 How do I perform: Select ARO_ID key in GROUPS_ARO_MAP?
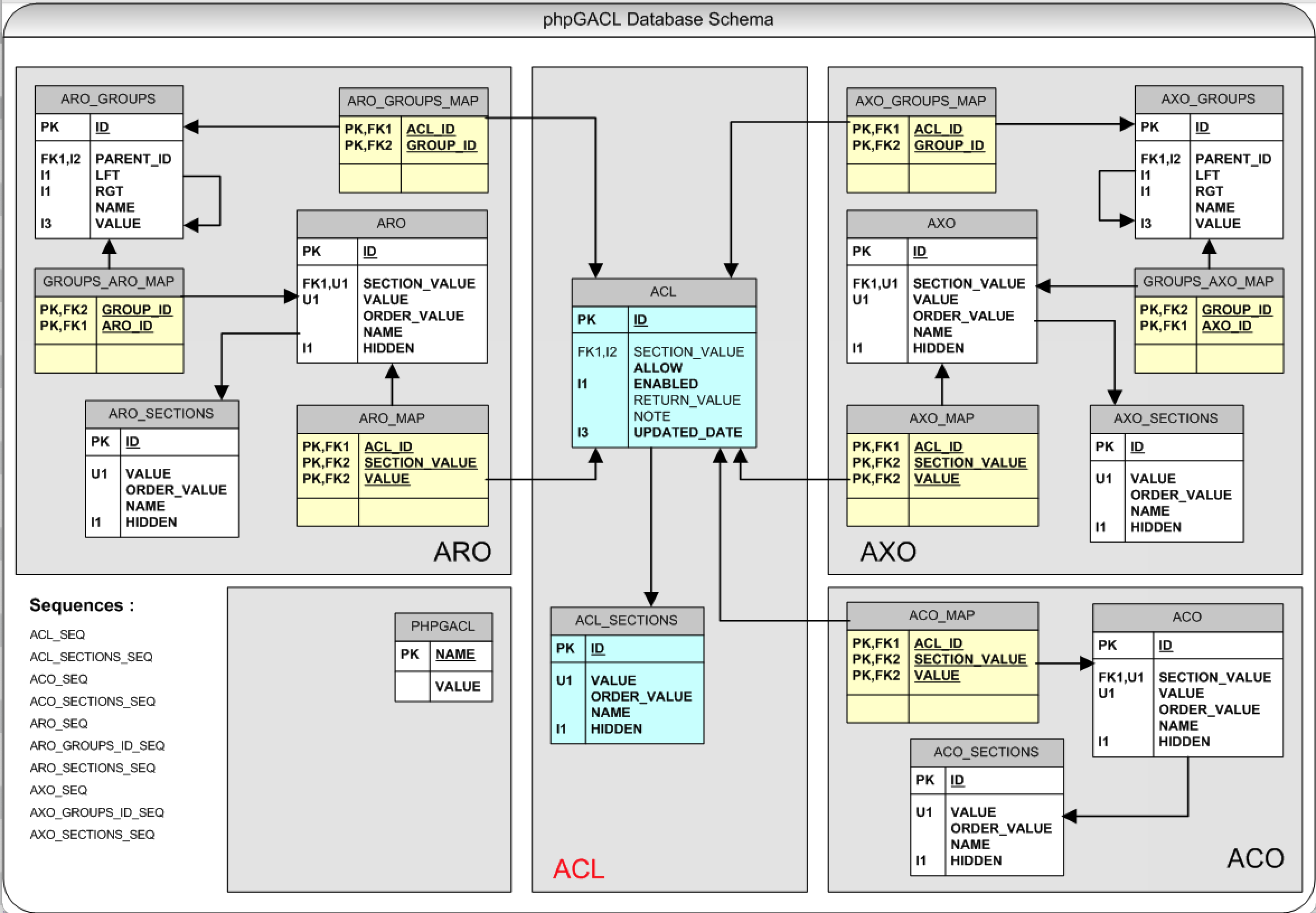click(x=127, y=326)
